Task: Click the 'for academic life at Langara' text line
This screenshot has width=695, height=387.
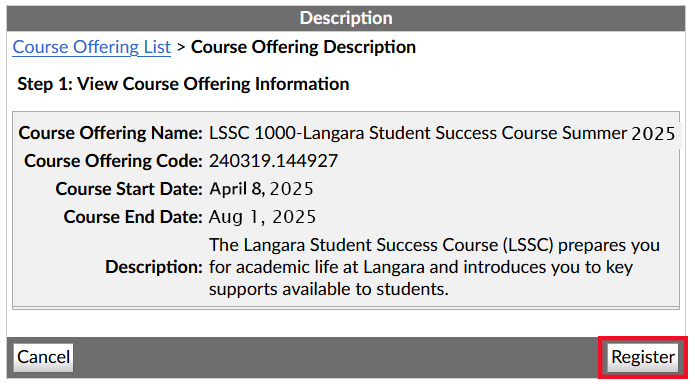Action: click(421, 267)
